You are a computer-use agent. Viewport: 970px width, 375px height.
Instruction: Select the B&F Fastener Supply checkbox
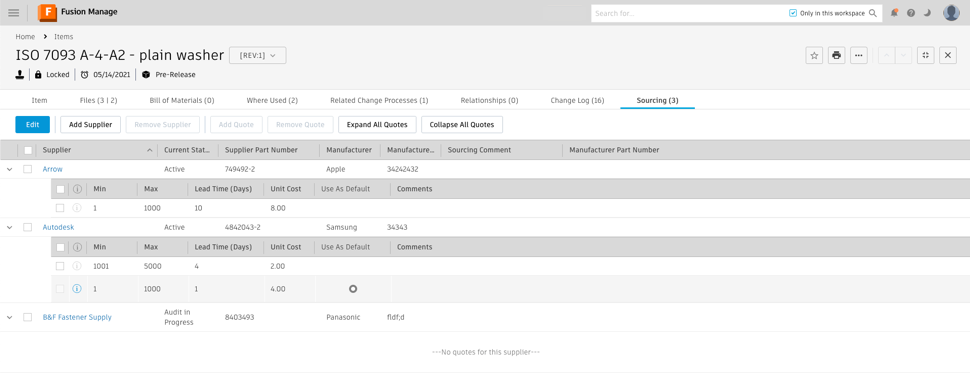(x=27, y=317)
